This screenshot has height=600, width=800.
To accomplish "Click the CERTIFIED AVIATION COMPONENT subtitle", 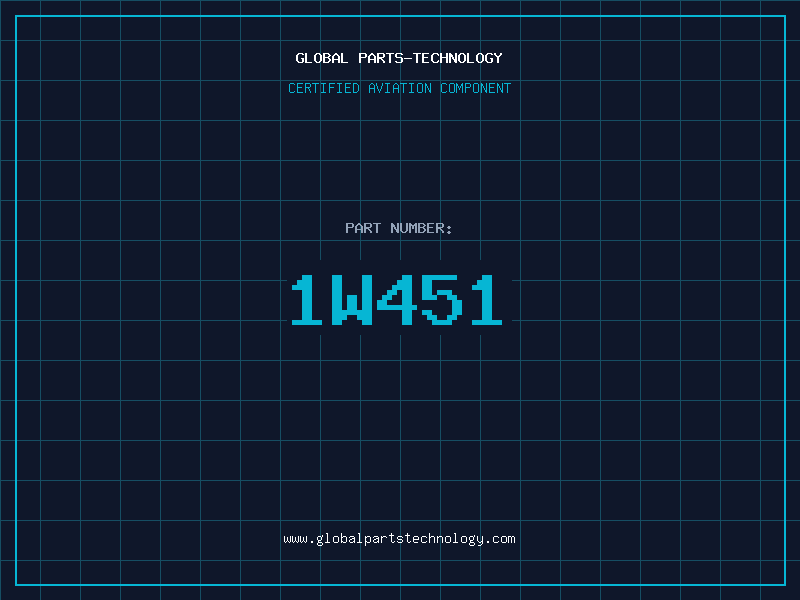I will click(399, 88).
